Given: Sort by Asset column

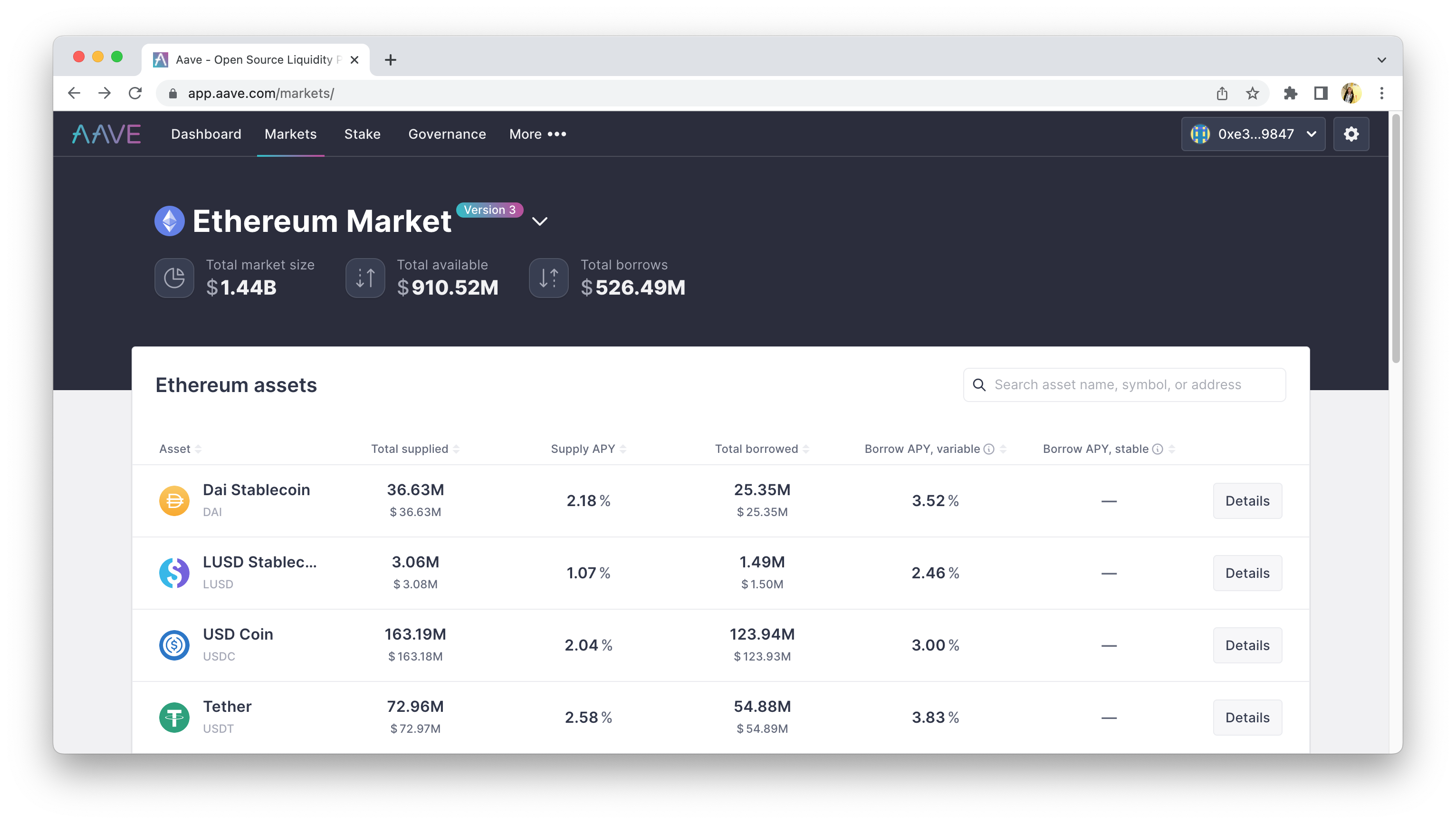Looking at the screenshot, I should pos(180,449).
